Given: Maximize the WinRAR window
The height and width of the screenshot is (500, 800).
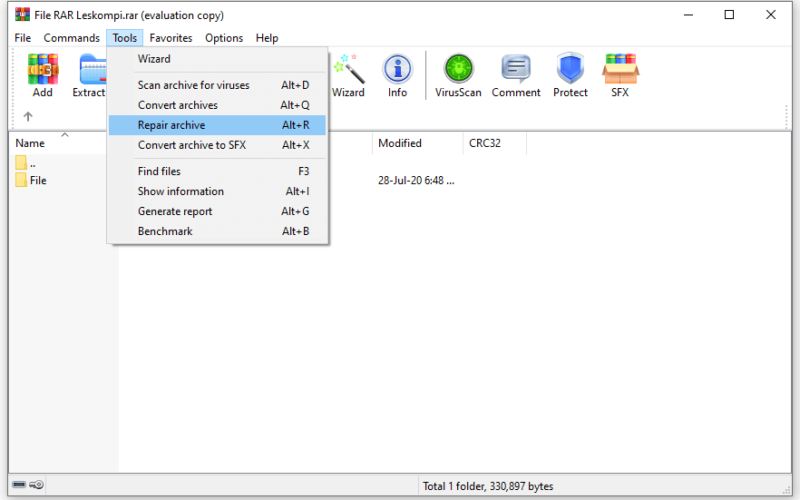Looking at the screenshot, I should click(730, 15).
